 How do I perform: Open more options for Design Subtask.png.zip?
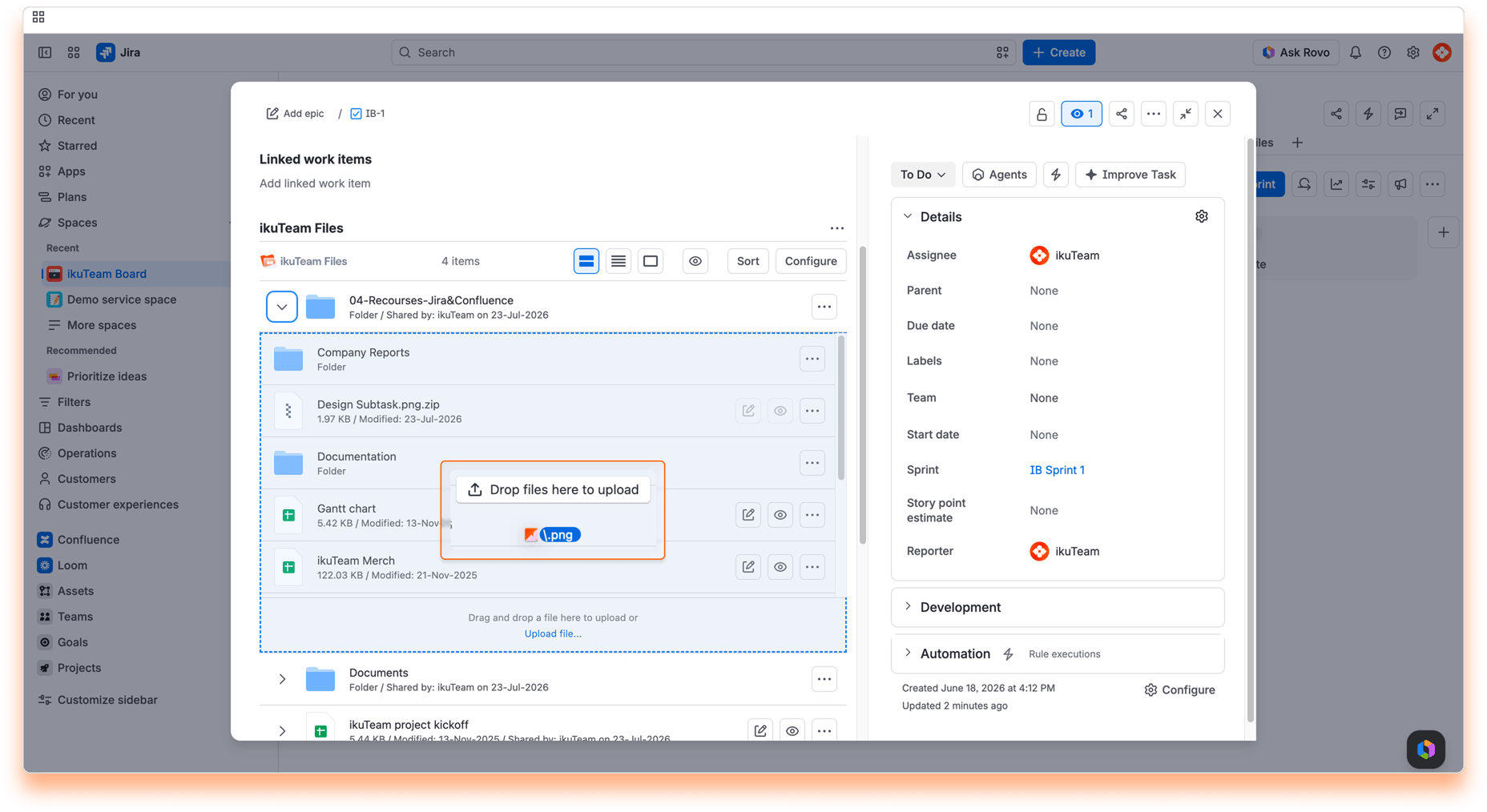(x=812, y=411)
